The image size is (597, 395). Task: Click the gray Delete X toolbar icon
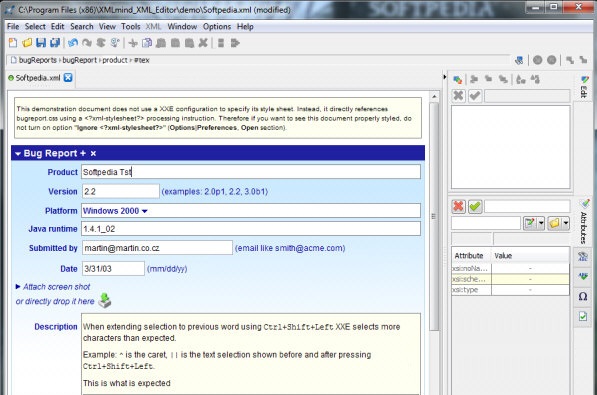coord(203,43)
